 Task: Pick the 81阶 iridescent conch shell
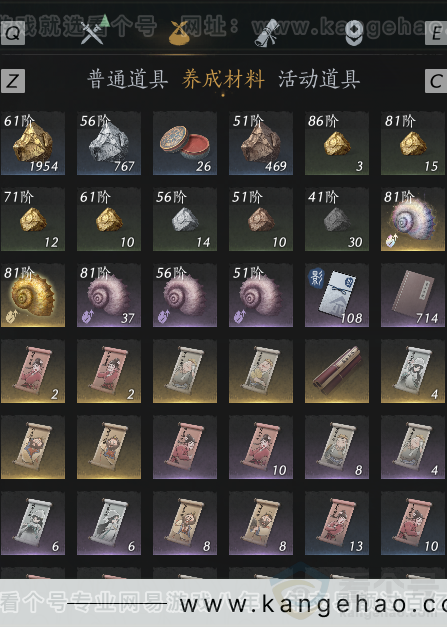[413, 219]
